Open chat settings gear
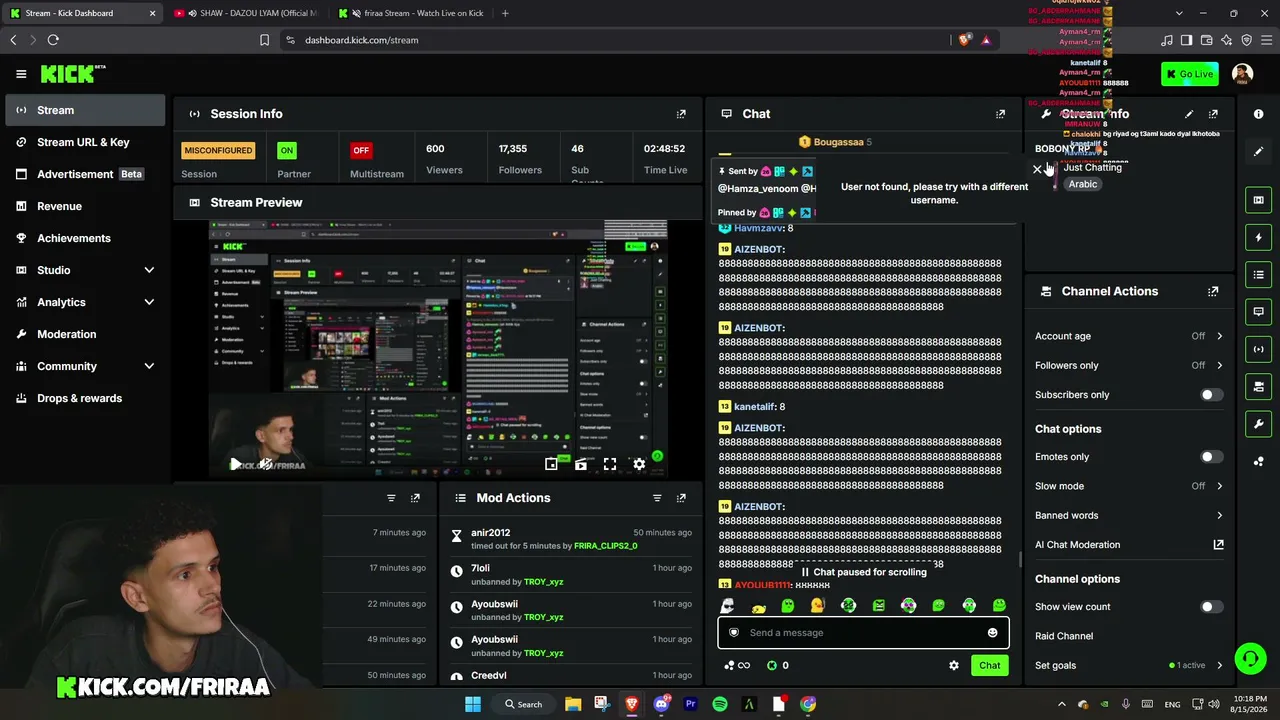This screenshot has width=1280, height=720. 954,666
